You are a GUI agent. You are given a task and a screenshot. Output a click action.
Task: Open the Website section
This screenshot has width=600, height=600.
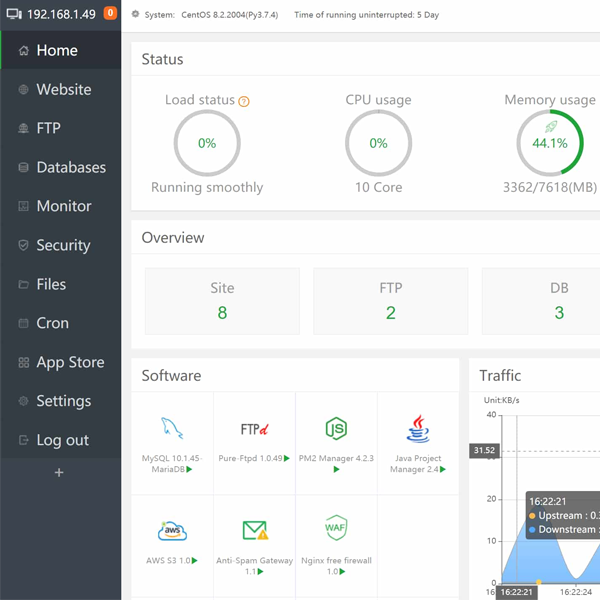pos(60,89)
